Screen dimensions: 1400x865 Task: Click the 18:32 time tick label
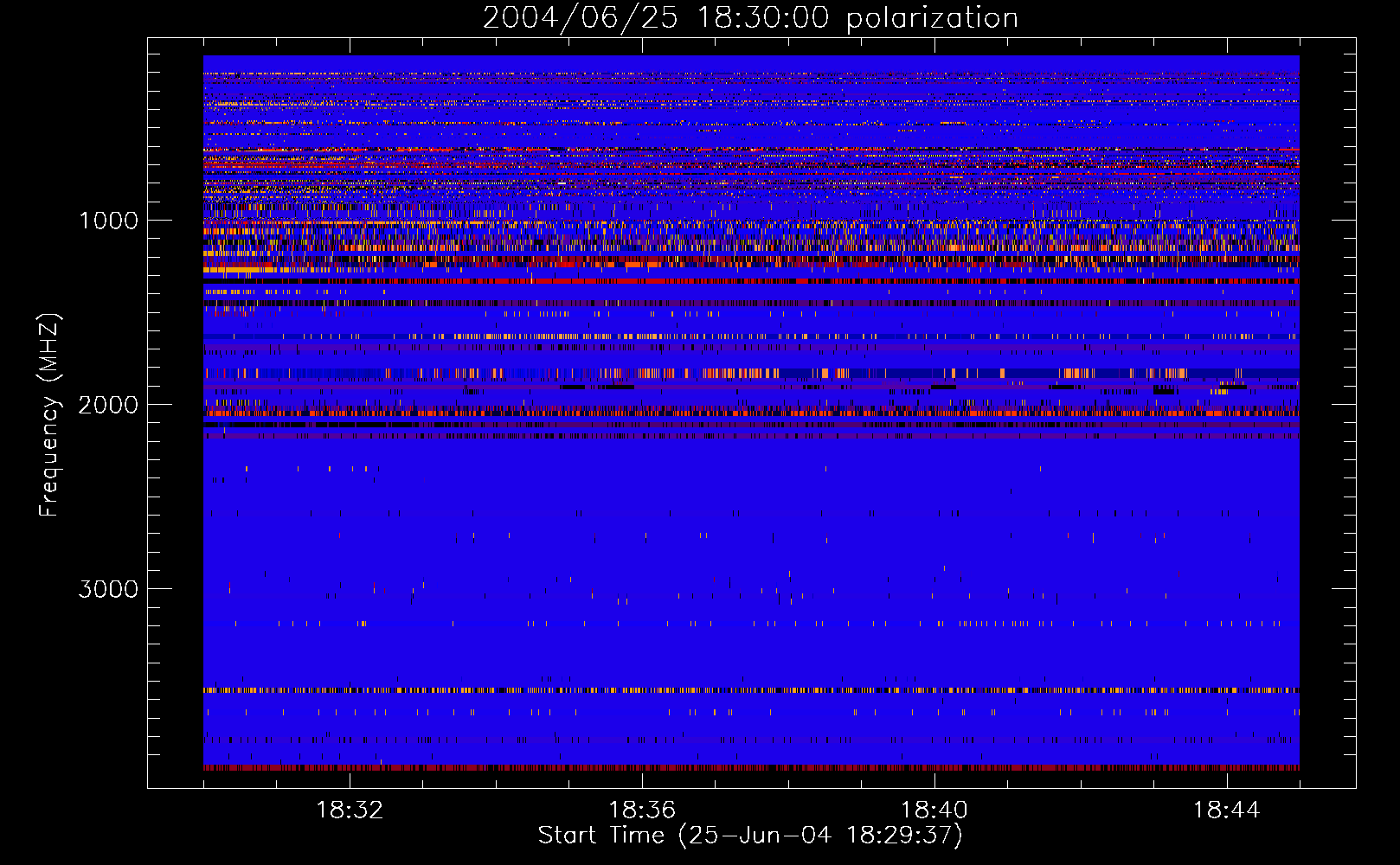350,811
